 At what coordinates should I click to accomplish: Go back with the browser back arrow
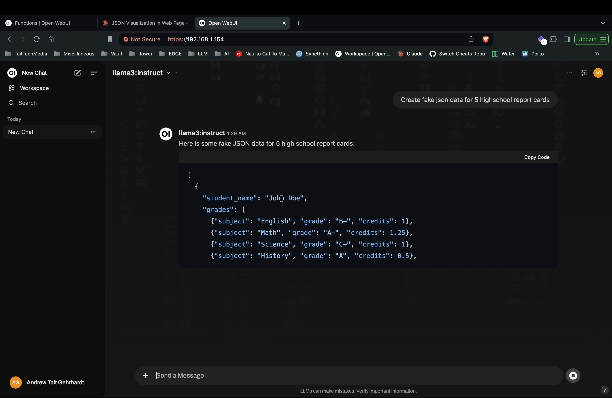(10, 39)
